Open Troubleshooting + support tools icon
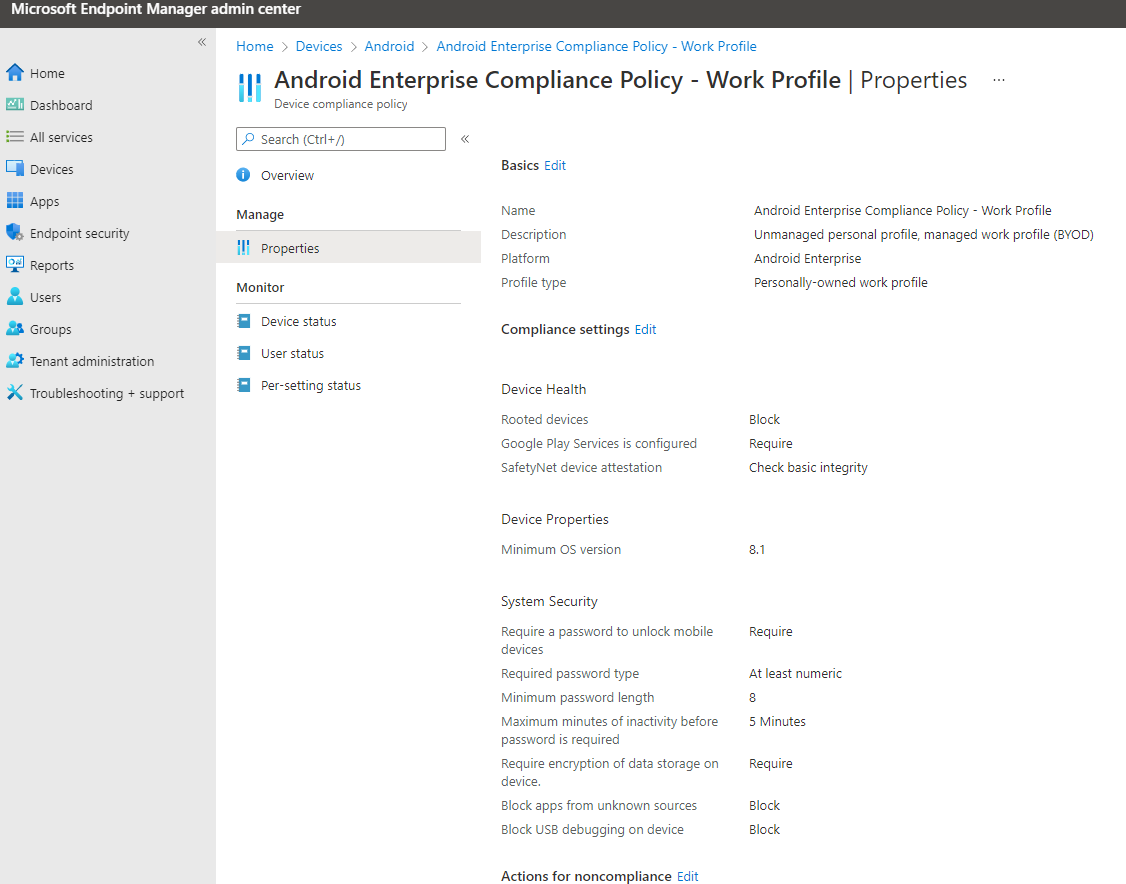Viewport: 1126px width, 884px height. coord(15,393)
